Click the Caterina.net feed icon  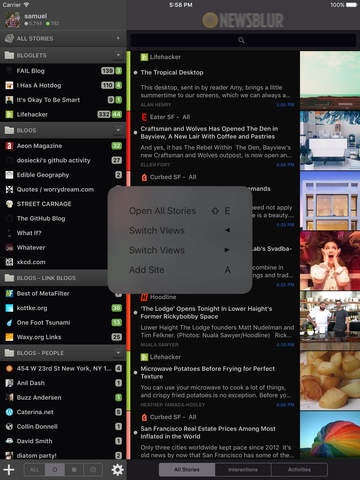coord(9,412)
